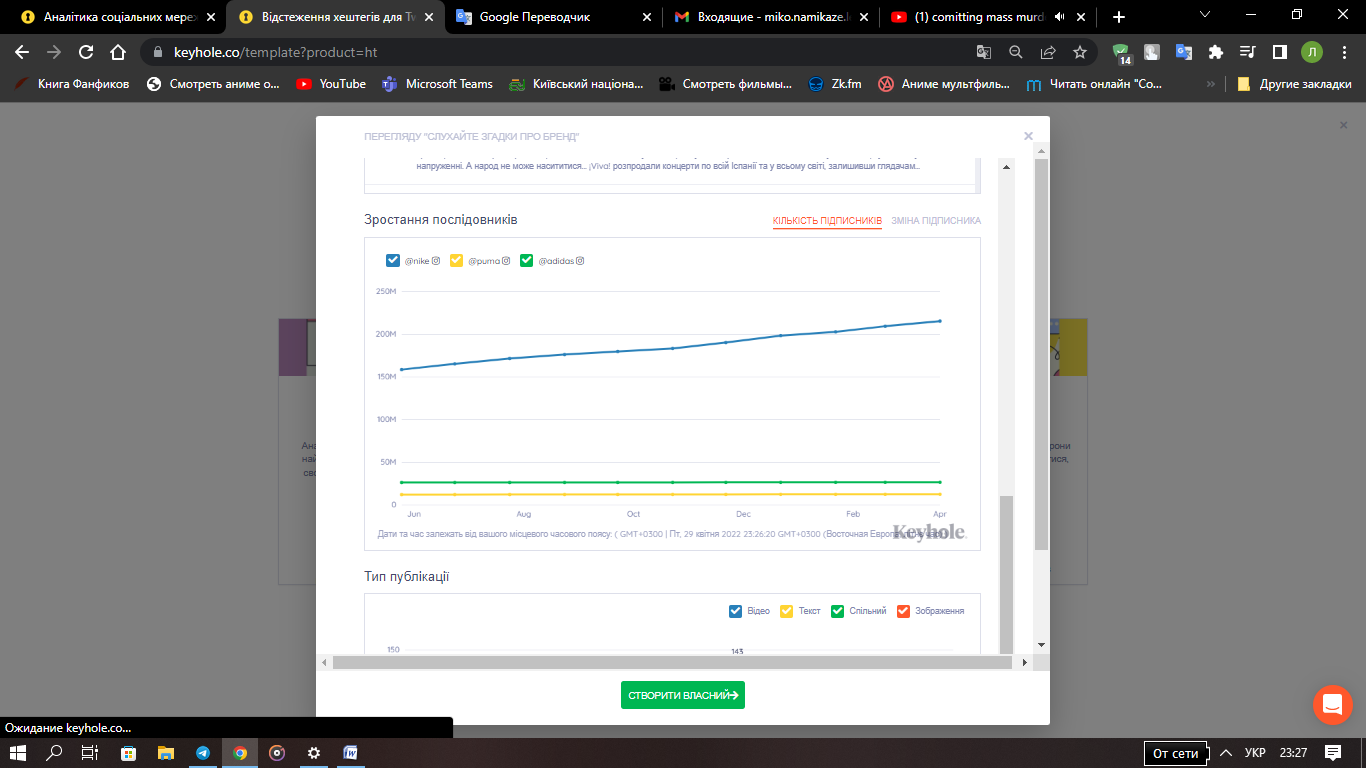Open Settings gear on the taskbar
The height and width of the screenshot is (768, 1366).
click(x=314, y=753)
